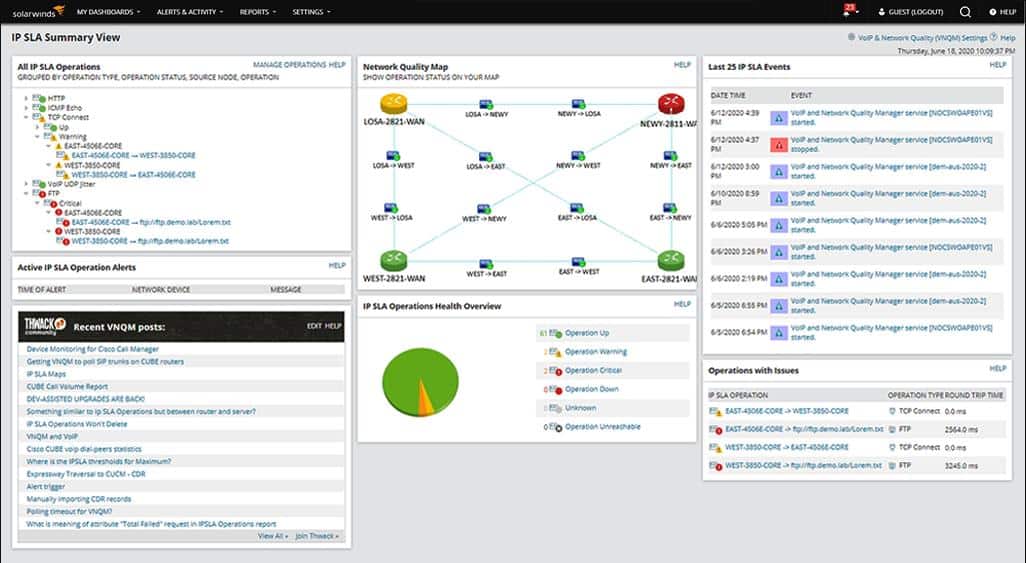Click the 2564.0 ms round trip value
Viewport: 1026px width, 563px height.
point(961,429)
